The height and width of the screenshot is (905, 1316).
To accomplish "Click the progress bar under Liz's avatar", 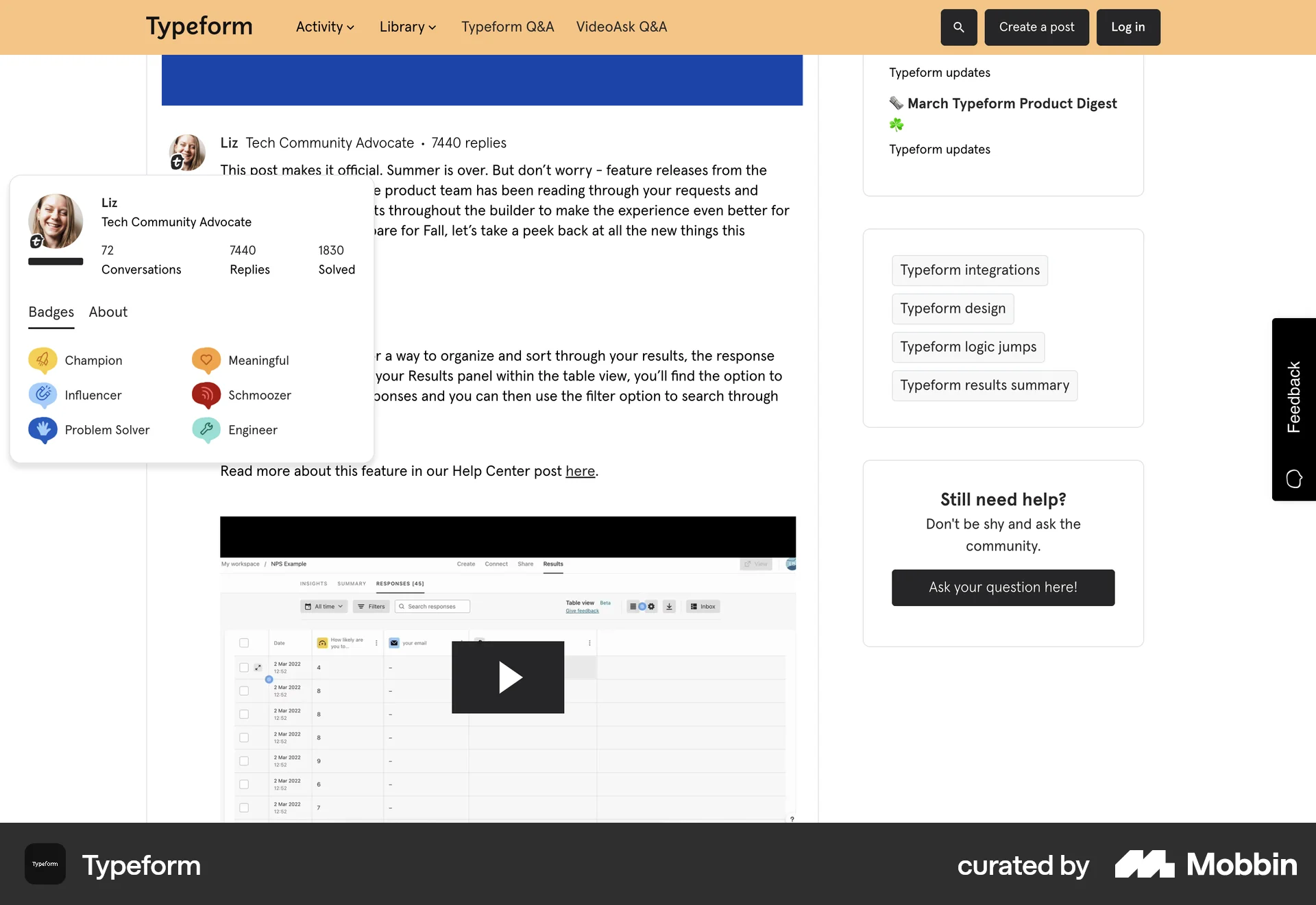I will point(55,262).
